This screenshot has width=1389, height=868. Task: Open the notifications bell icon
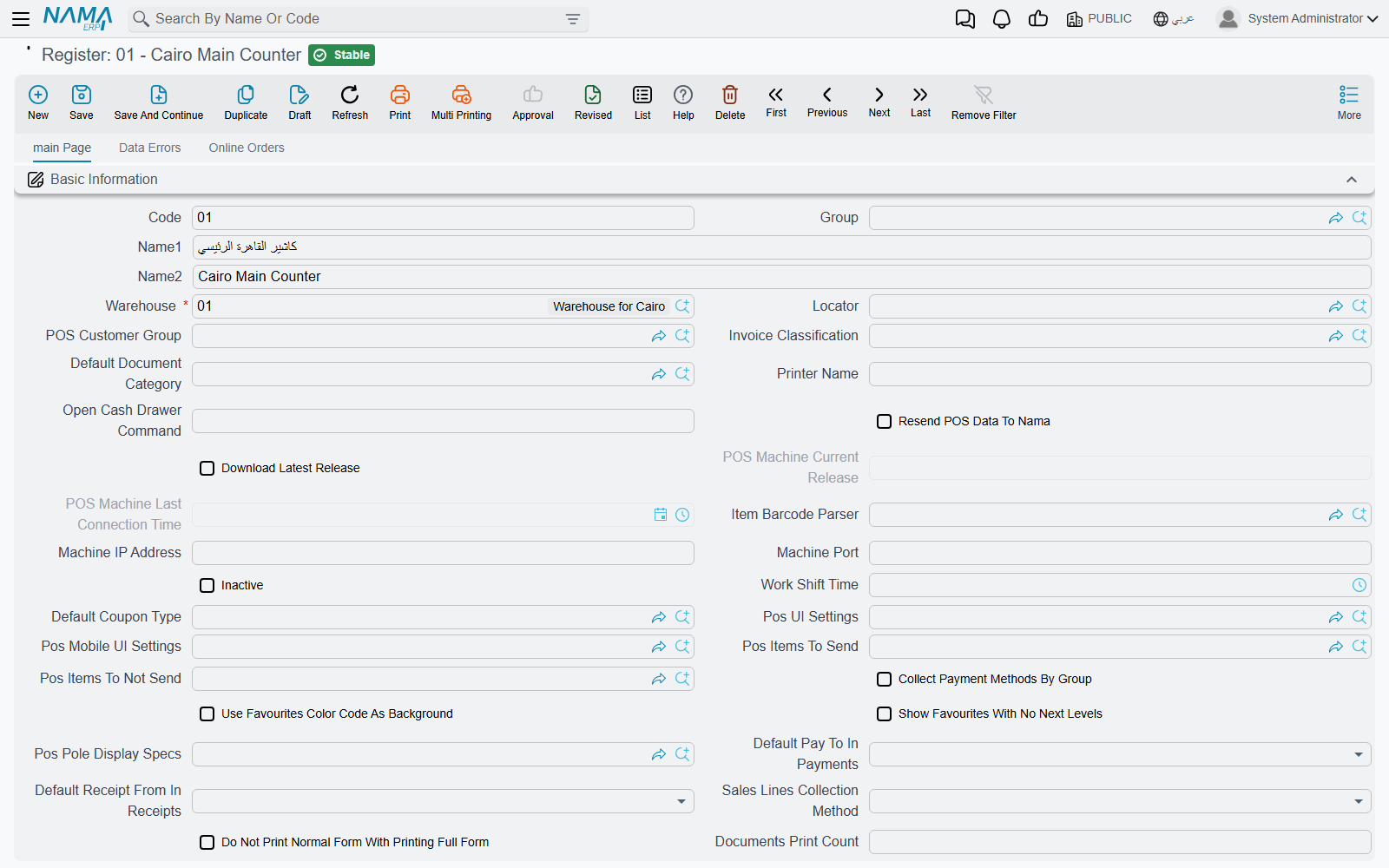click(1002, 19)
